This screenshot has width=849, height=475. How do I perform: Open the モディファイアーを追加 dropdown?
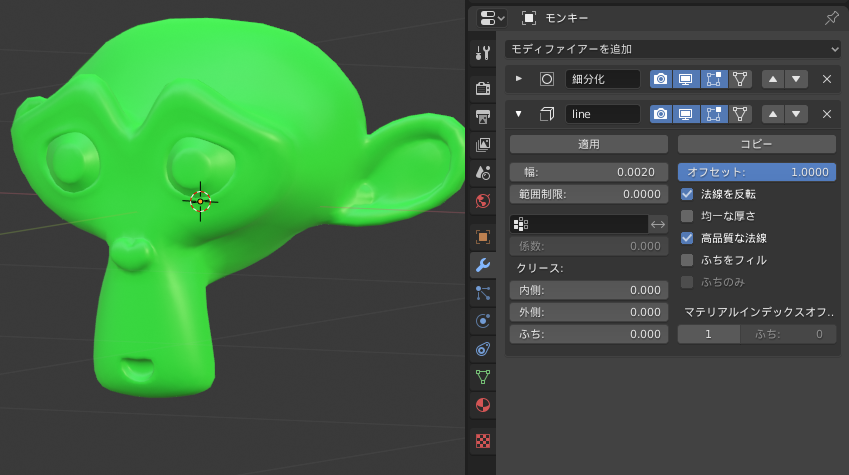[x=672, y=49]
